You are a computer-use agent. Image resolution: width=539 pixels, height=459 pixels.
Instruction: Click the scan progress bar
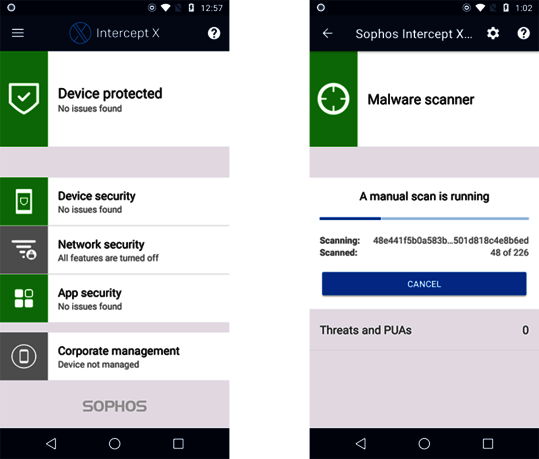click(424, 218)
